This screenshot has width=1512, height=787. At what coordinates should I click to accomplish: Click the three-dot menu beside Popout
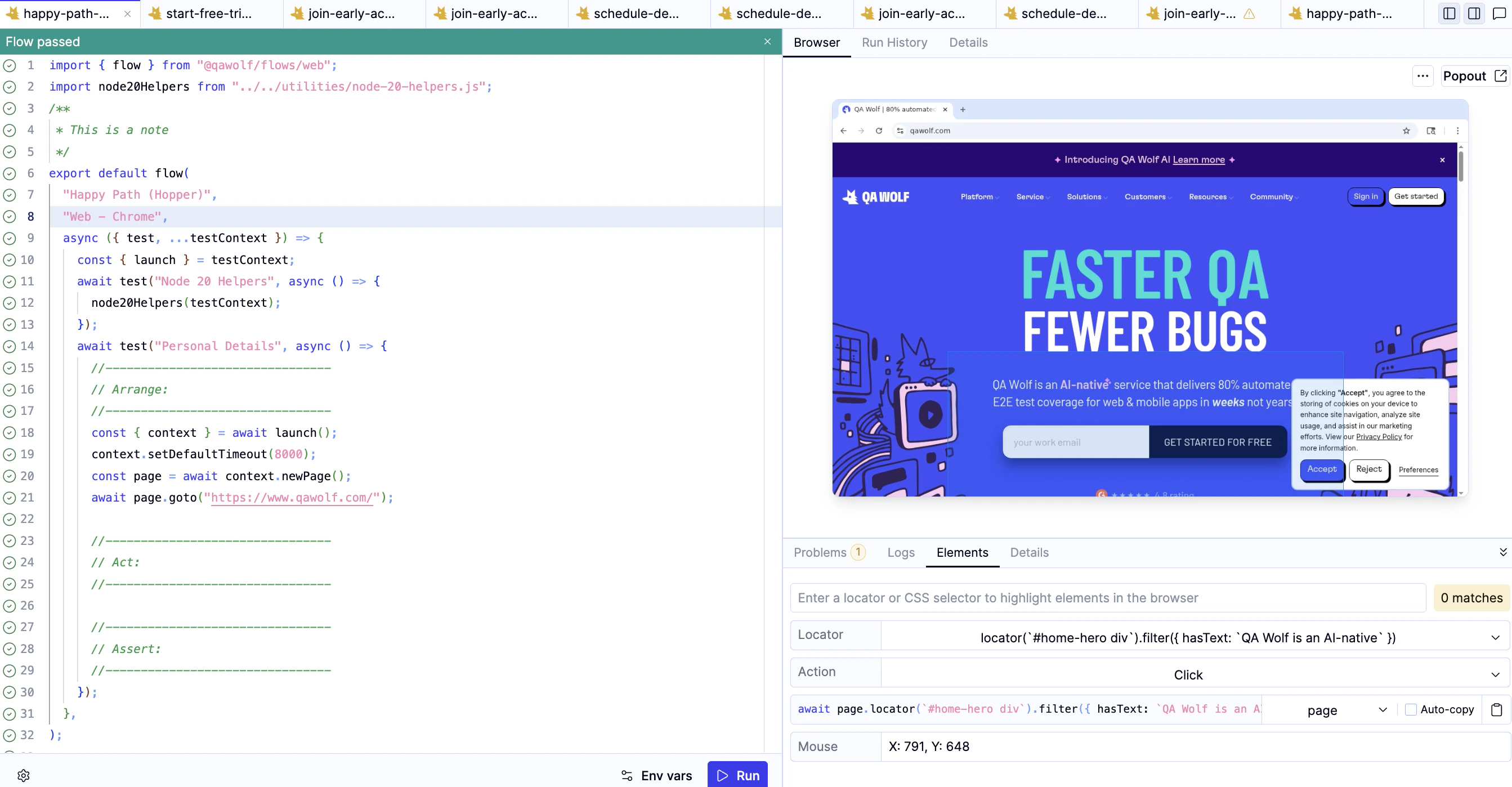(x=1423, y=75)
